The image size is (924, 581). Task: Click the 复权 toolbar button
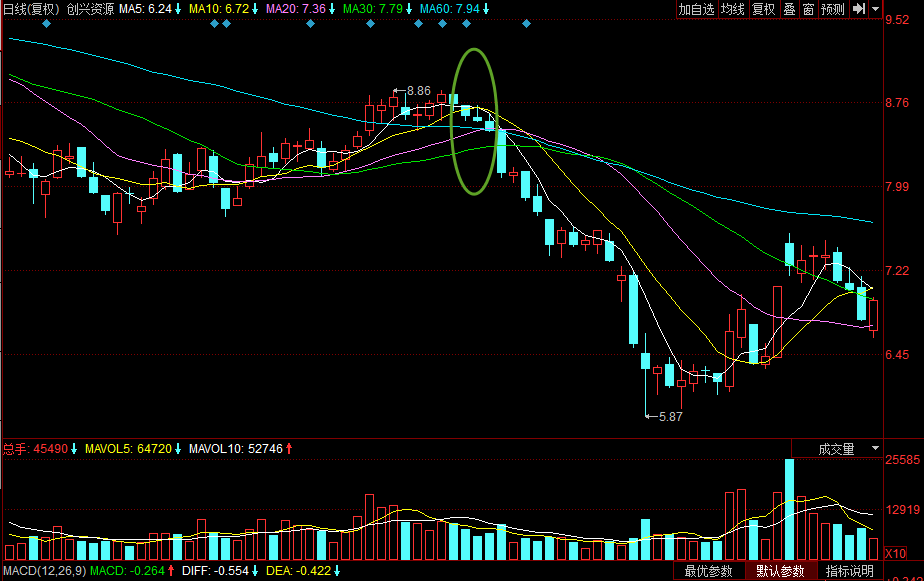click(x=764, y=9)
